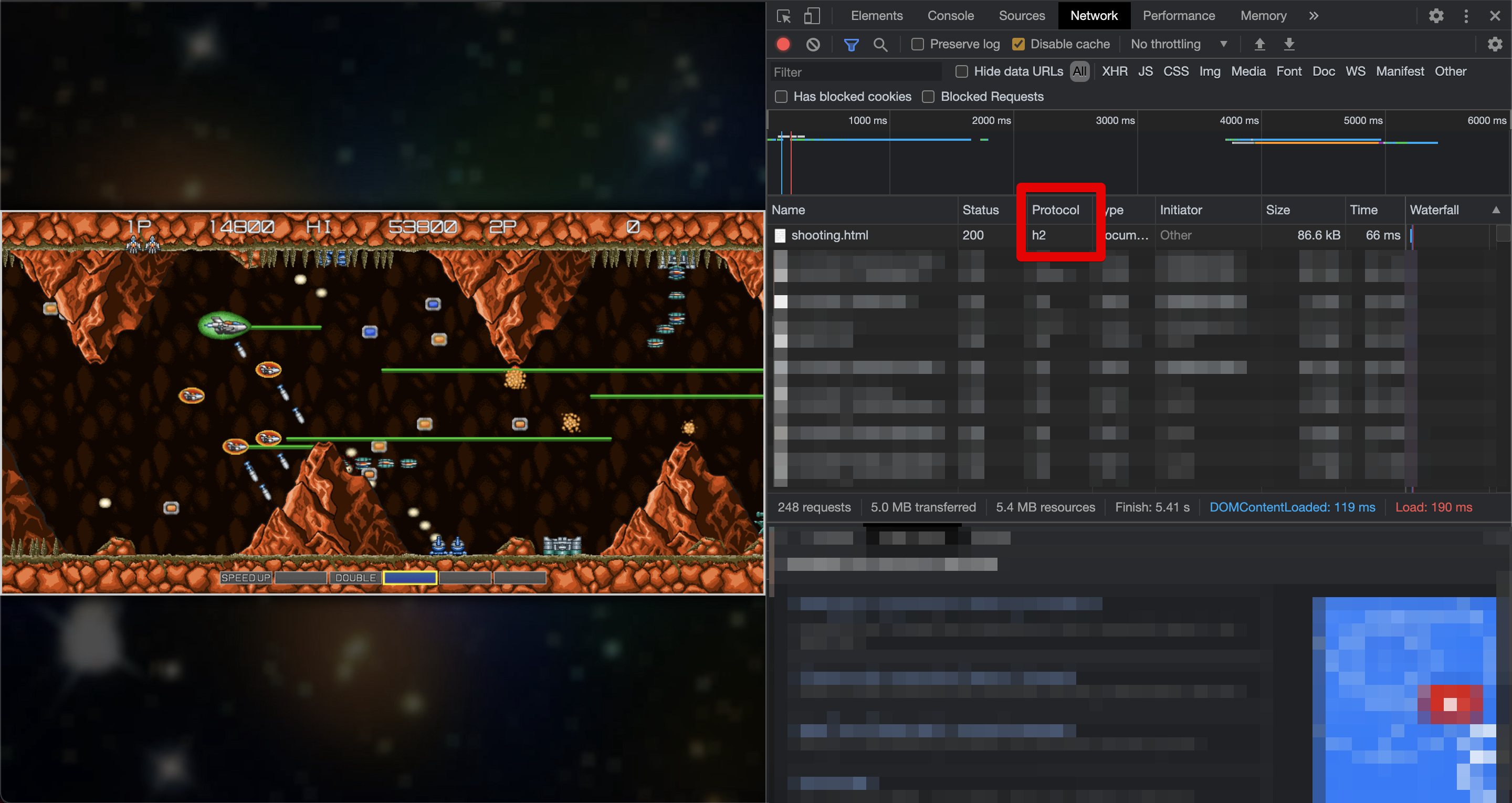The height and width of the screenshot is (803, 1512).
Task: Open network request search (magnifier icon)
Action: [880, 44]
